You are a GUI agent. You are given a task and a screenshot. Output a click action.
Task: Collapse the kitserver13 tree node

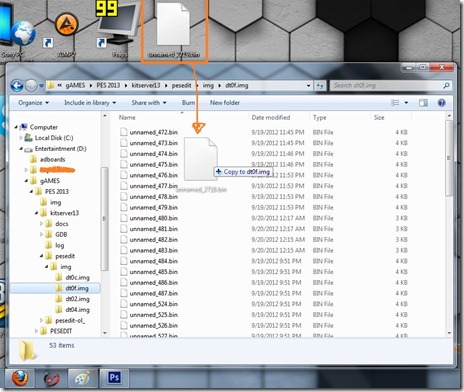tap(36, 213)
